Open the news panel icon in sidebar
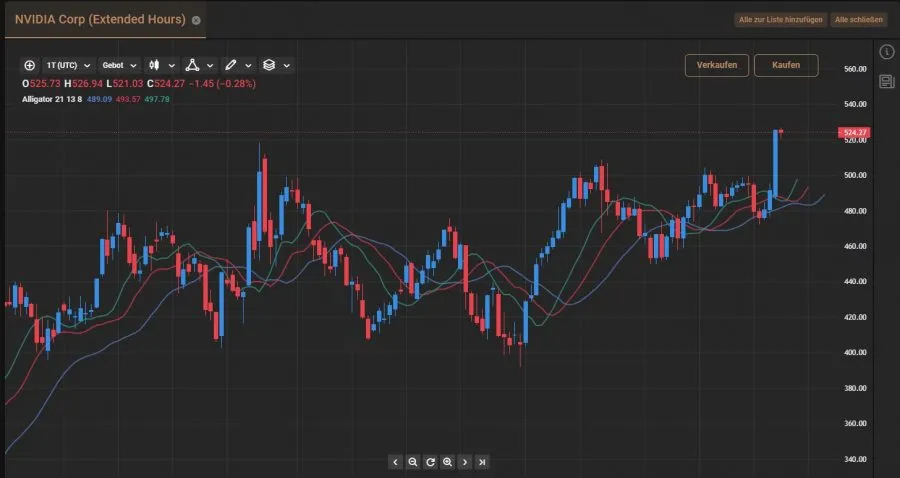Screen dimensions: 900x478 (x=887, y=81)
